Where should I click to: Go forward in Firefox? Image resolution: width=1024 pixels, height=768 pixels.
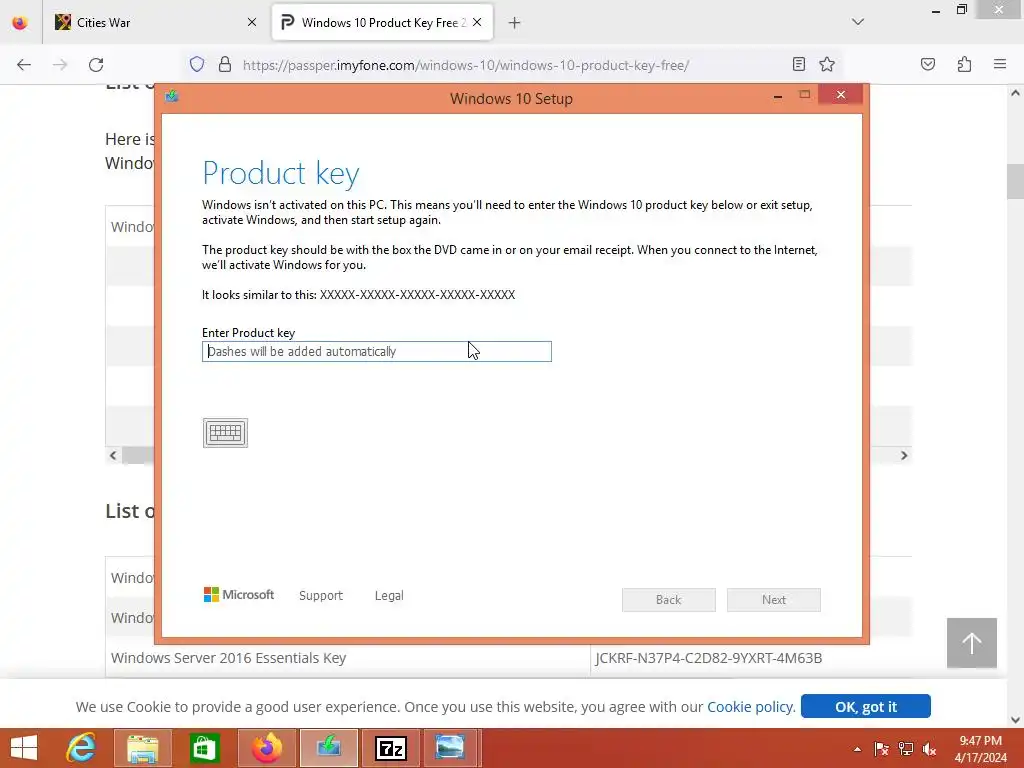click(60, 65)
